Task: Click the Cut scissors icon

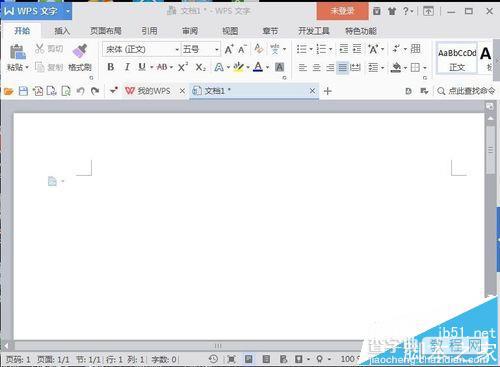Action: pos(40,49)
